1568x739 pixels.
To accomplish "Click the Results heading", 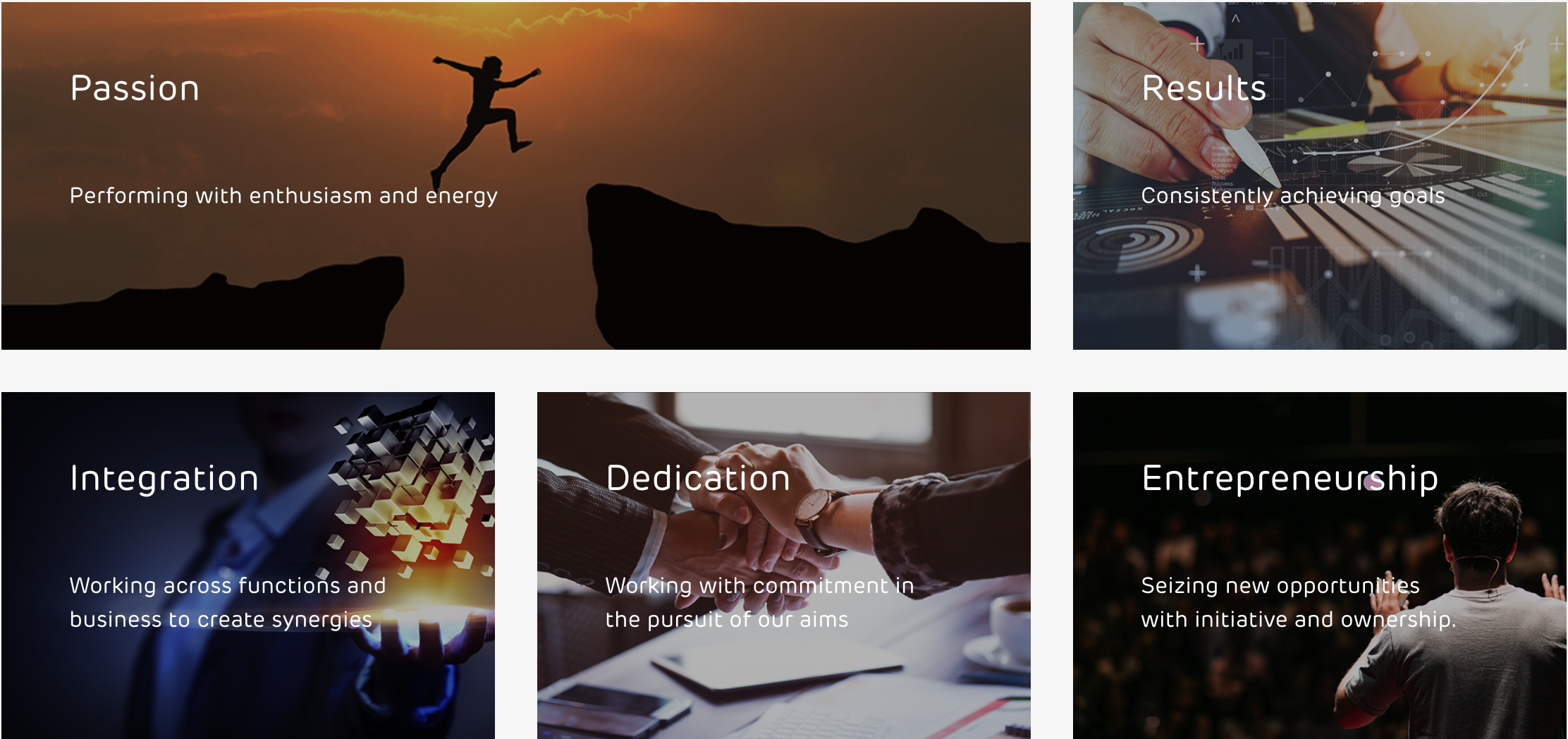I will tap(1204, 88).
